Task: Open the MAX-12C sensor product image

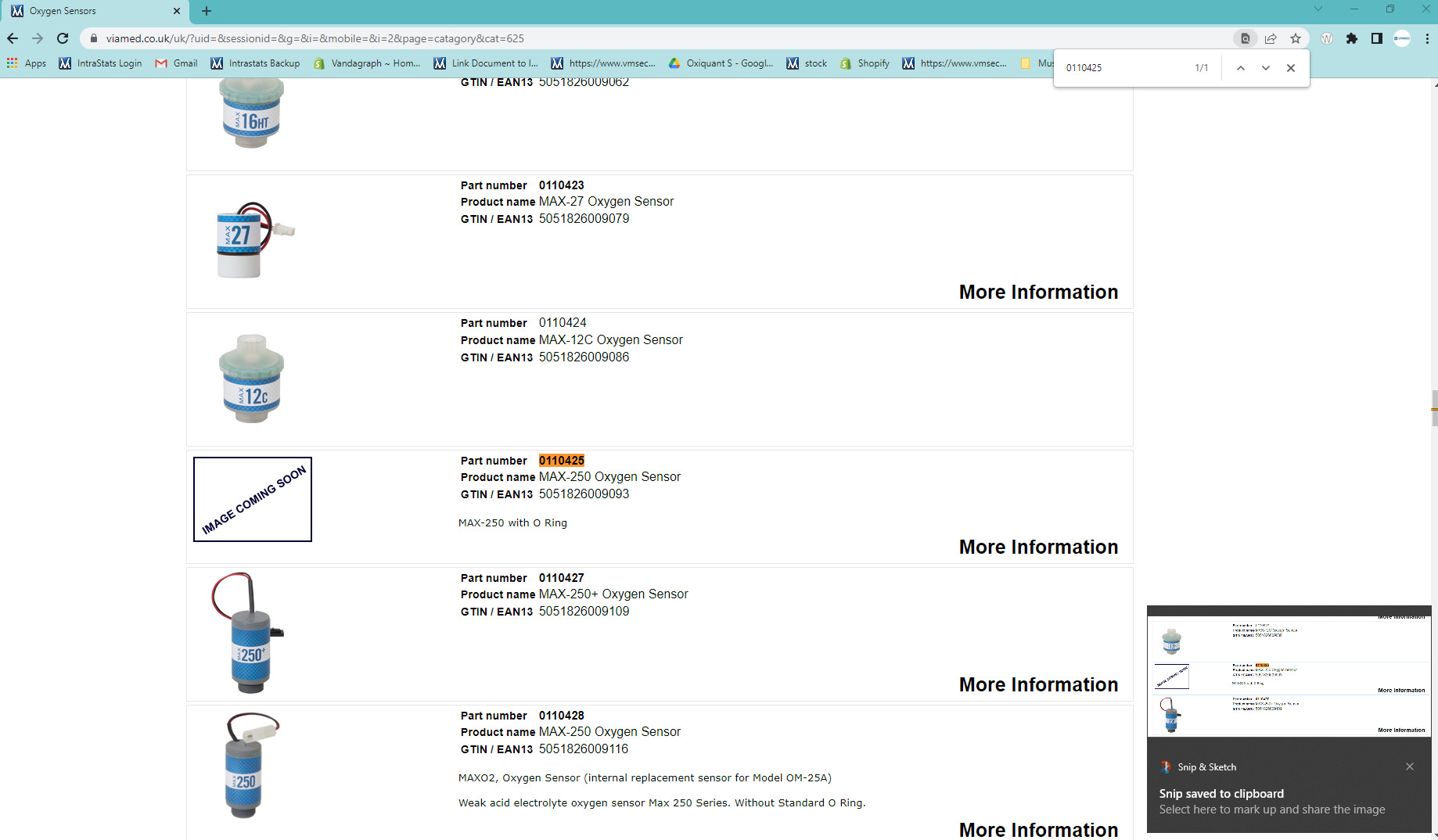Action: (252, 379)
